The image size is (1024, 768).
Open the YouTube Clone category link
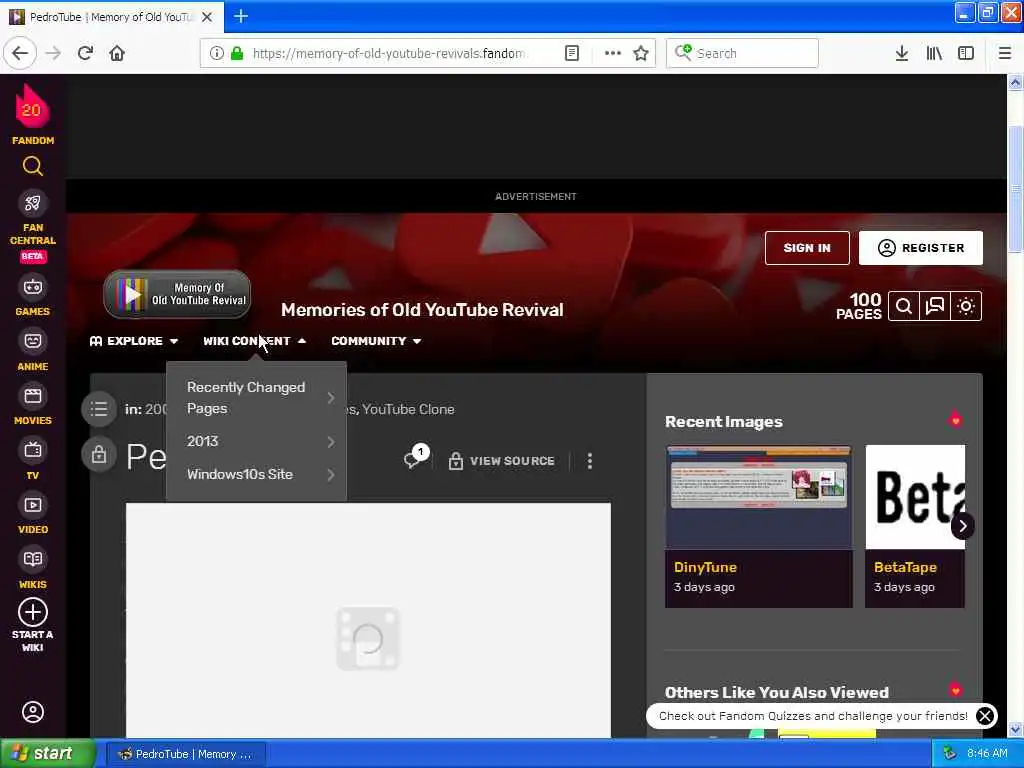(408, 409)
